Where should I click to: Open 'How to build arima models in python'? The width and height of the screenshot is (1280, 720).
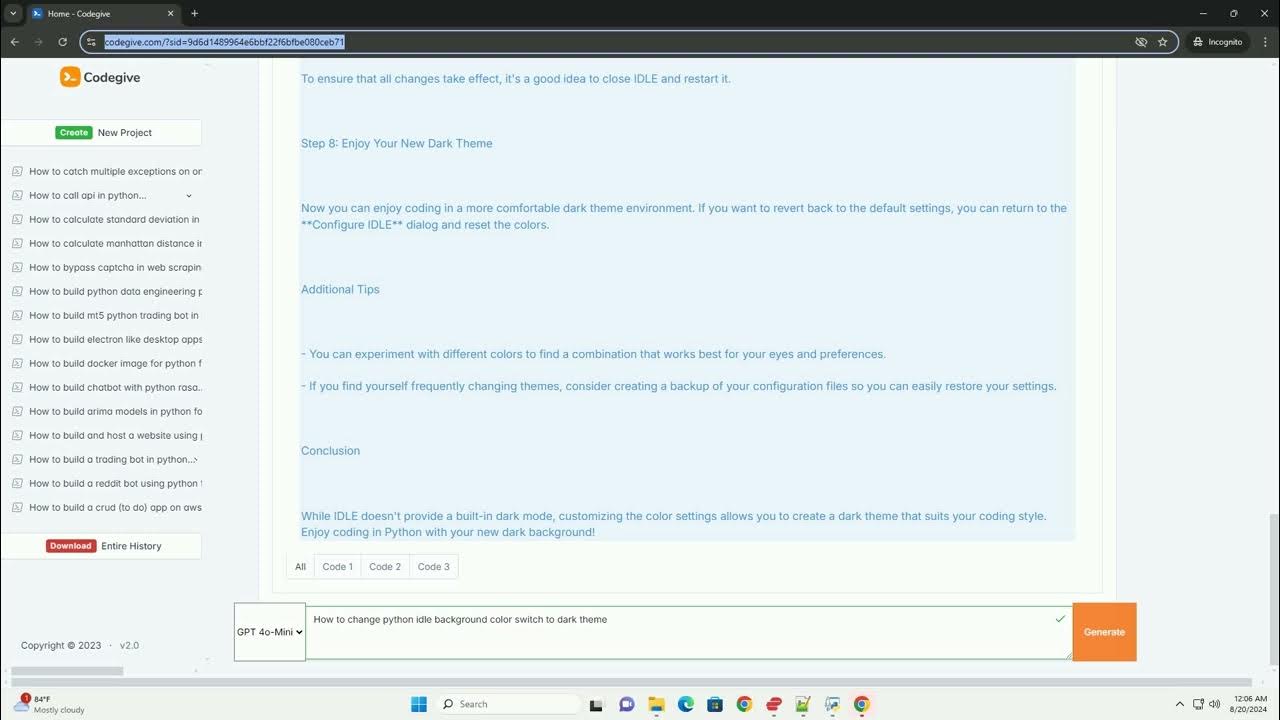tap(115, 411)
